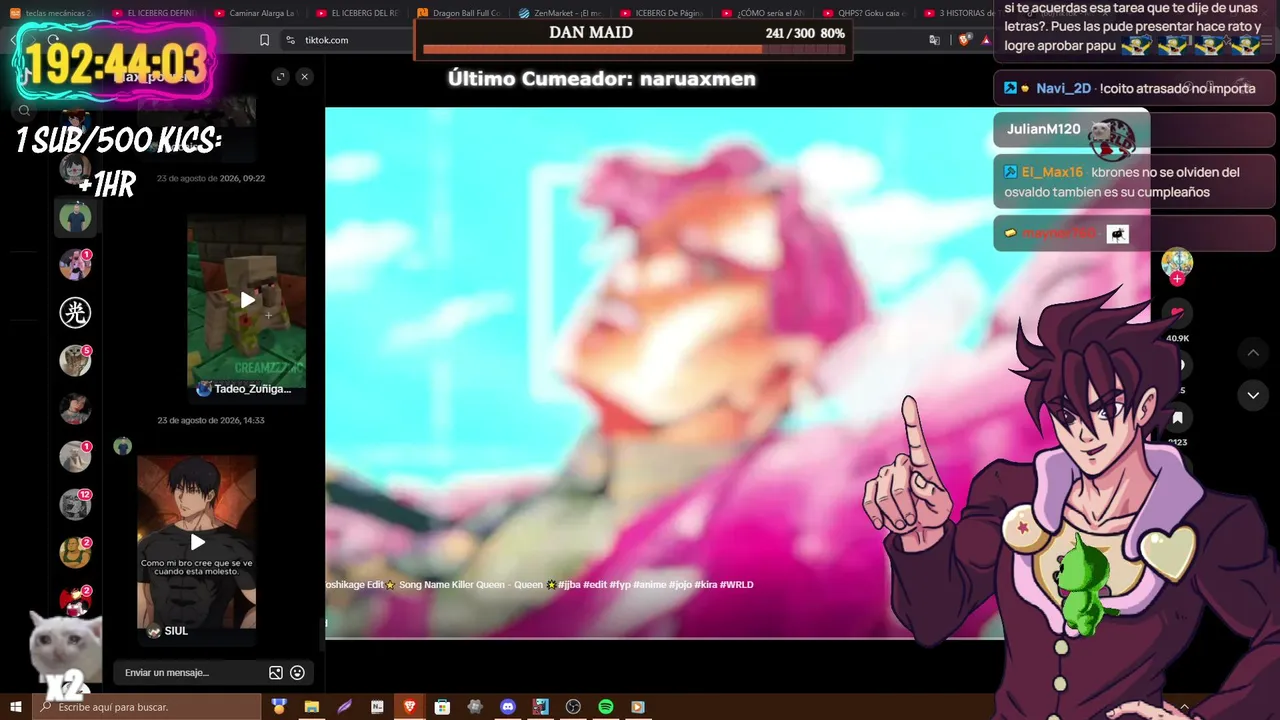
Task: Bookmark this page via the bookmark icon
Action: 264,40
